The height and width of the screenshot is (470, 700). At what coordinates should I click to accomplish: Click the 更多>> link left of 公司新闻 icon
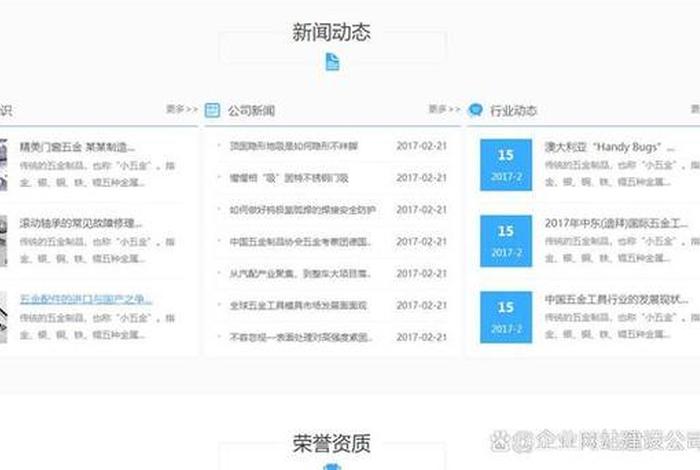[x=182, y=109]
